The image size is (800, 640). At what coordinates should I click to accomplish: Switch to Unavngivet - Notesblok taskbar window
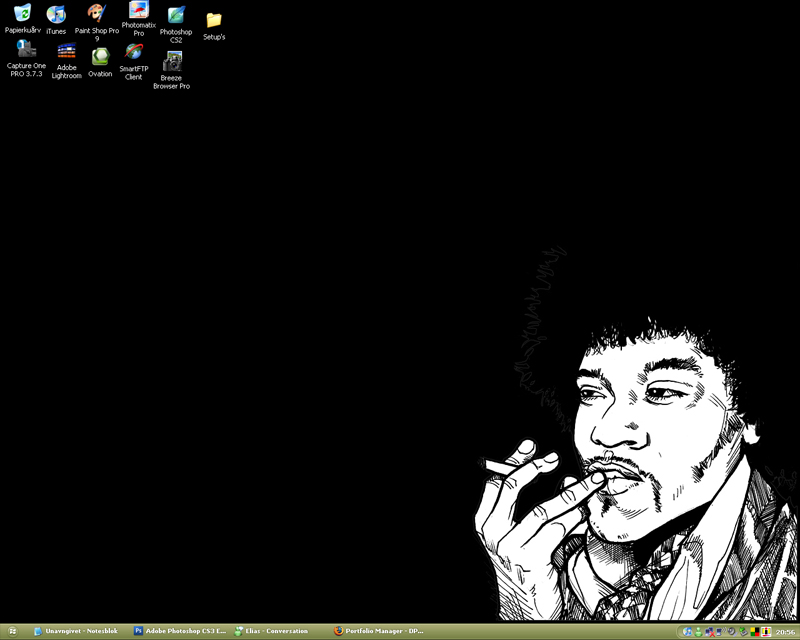76,631
